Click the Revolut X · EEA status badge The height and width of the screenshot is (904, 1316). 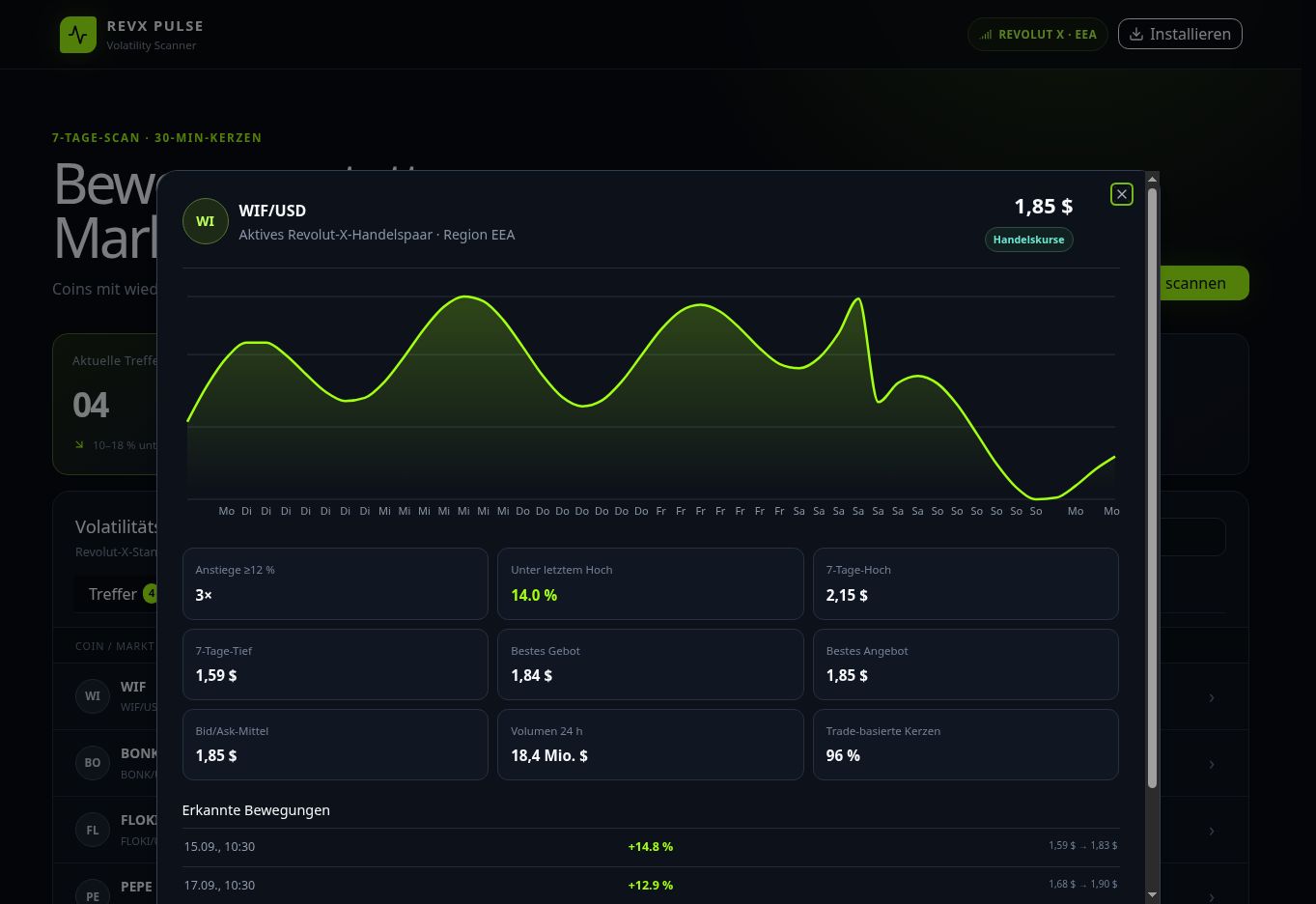[x=1038, y=34]
